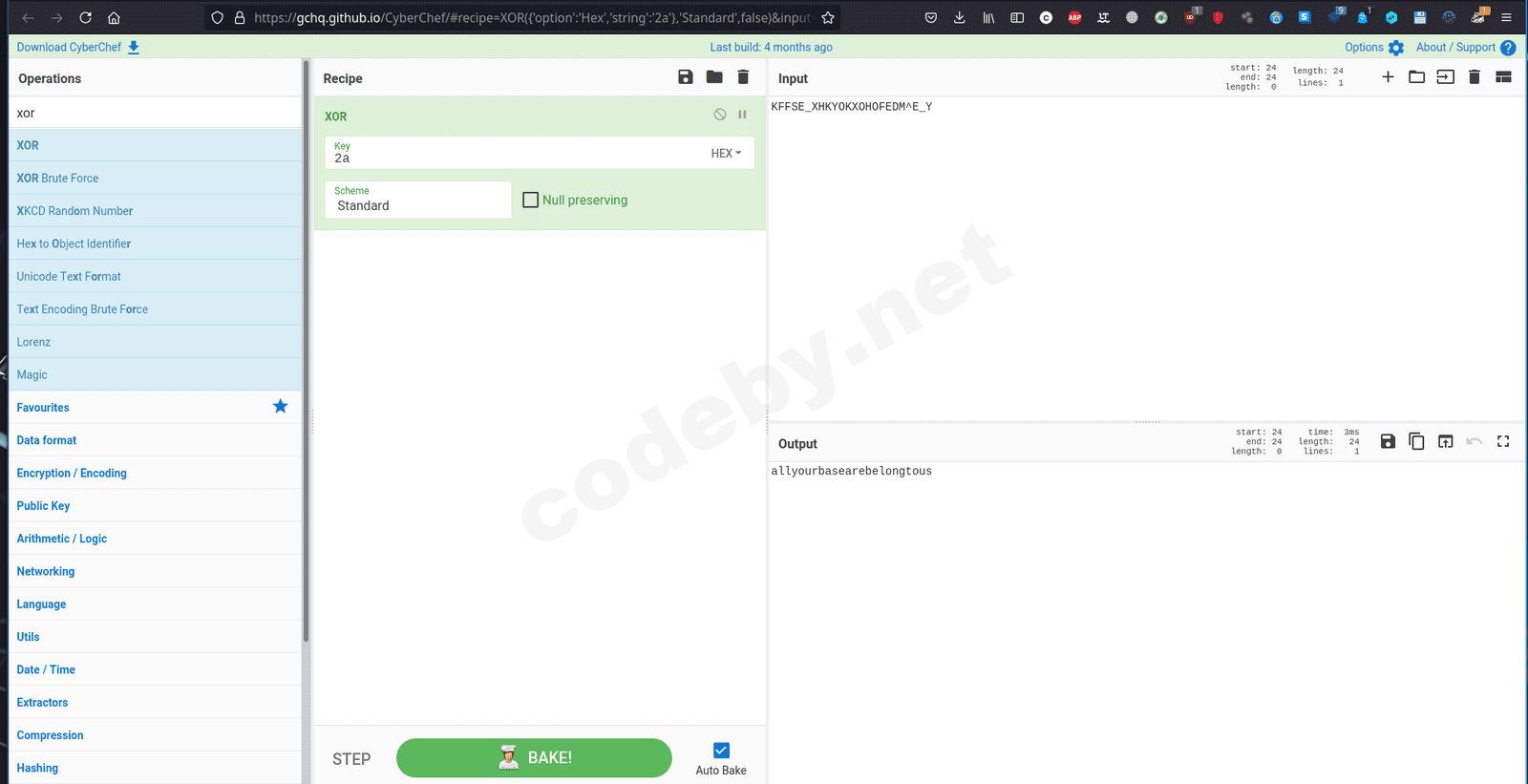Select the Magic operation
Image resolution: width=1528 pixels, height=784 pixels.
[x=155, y=374]
